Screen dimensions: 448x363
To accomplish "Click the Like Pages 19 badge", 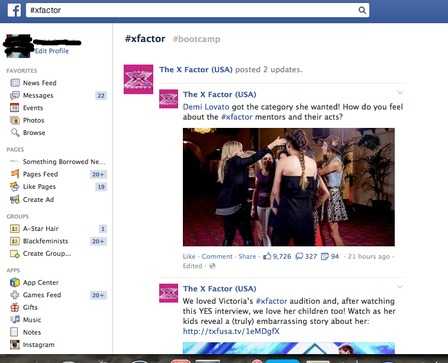I will 101,187.
